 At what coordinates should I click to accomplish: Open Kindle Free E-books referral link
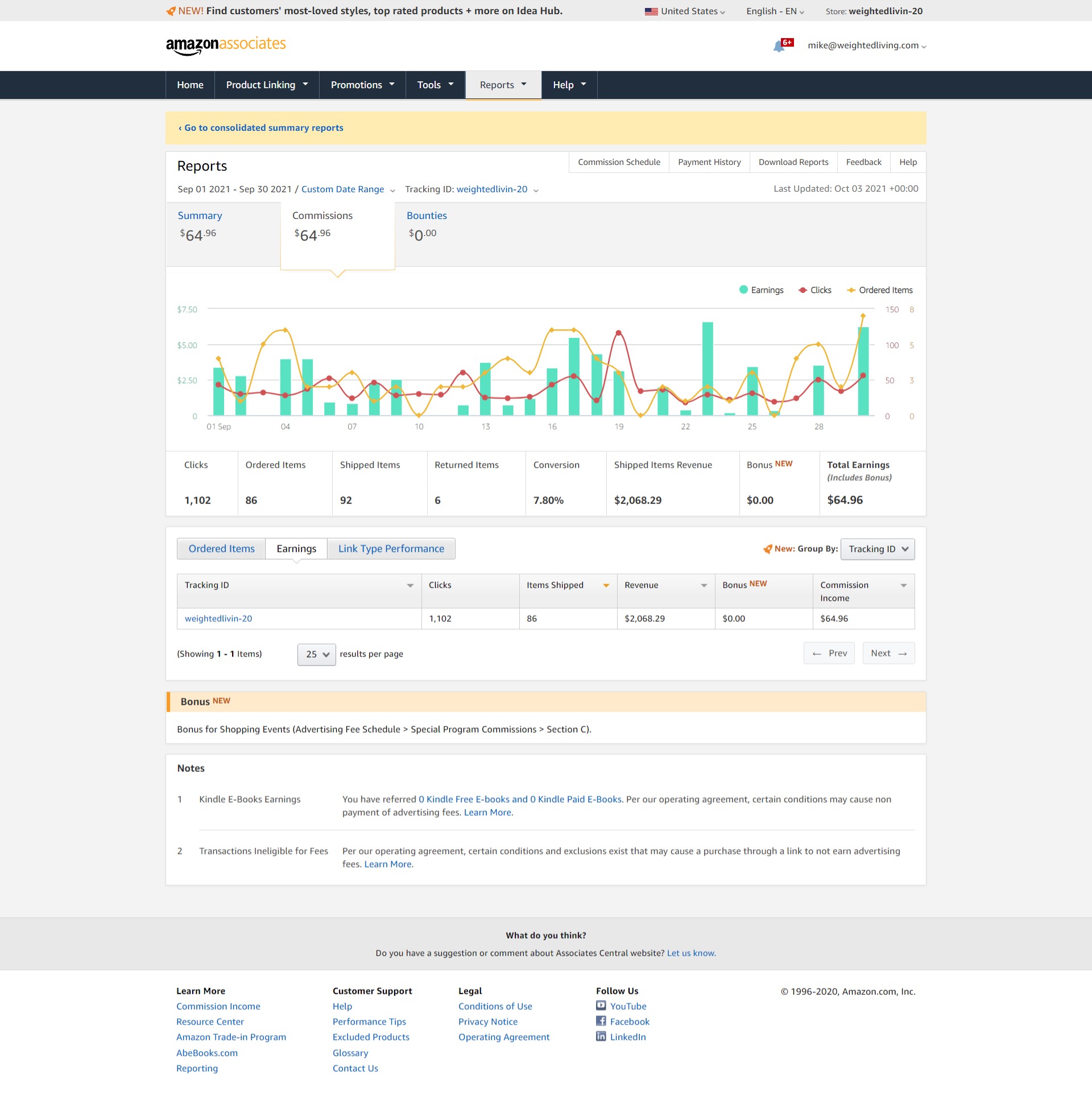coord(520,799)
